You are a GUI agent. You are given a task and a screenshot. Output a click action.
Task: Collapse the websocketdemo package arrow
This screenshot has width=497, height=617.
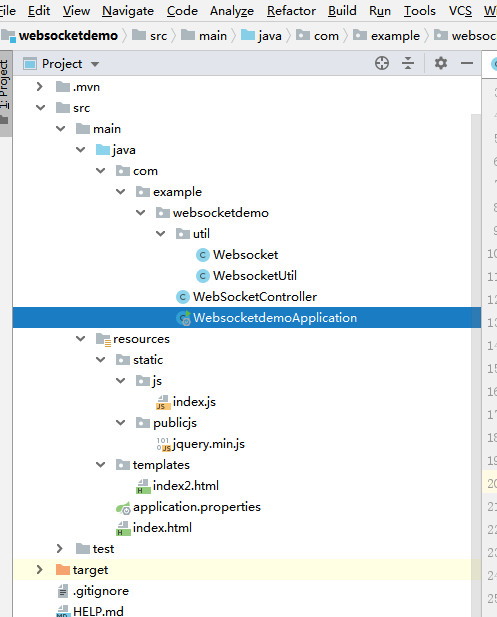(x=141, y=212)
